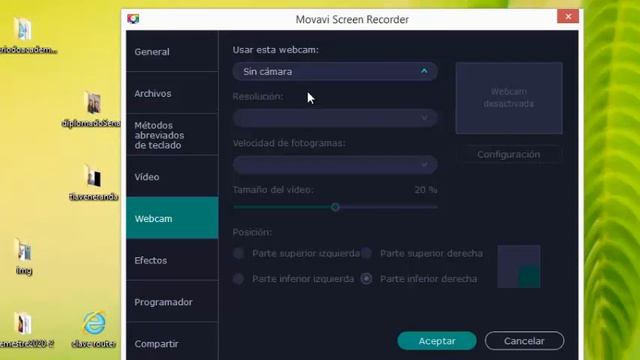Open the Resolución dropdown
The height and width of the screenshot is (360, 640).
pyautogui.click(x=335, y=118)
